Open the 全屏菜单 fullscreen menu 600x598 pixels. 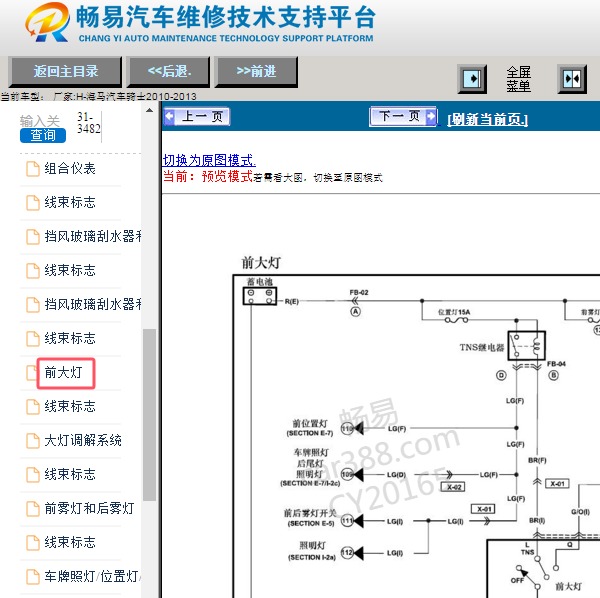pyautogui.click(x=518, y=79)
